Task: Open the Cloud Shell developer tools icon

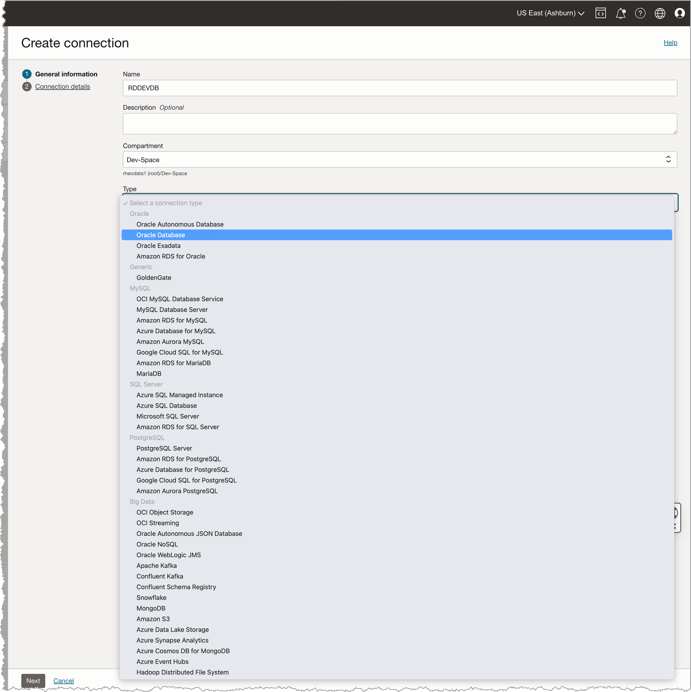Action: pyautogui.click(x=600, y=13)
